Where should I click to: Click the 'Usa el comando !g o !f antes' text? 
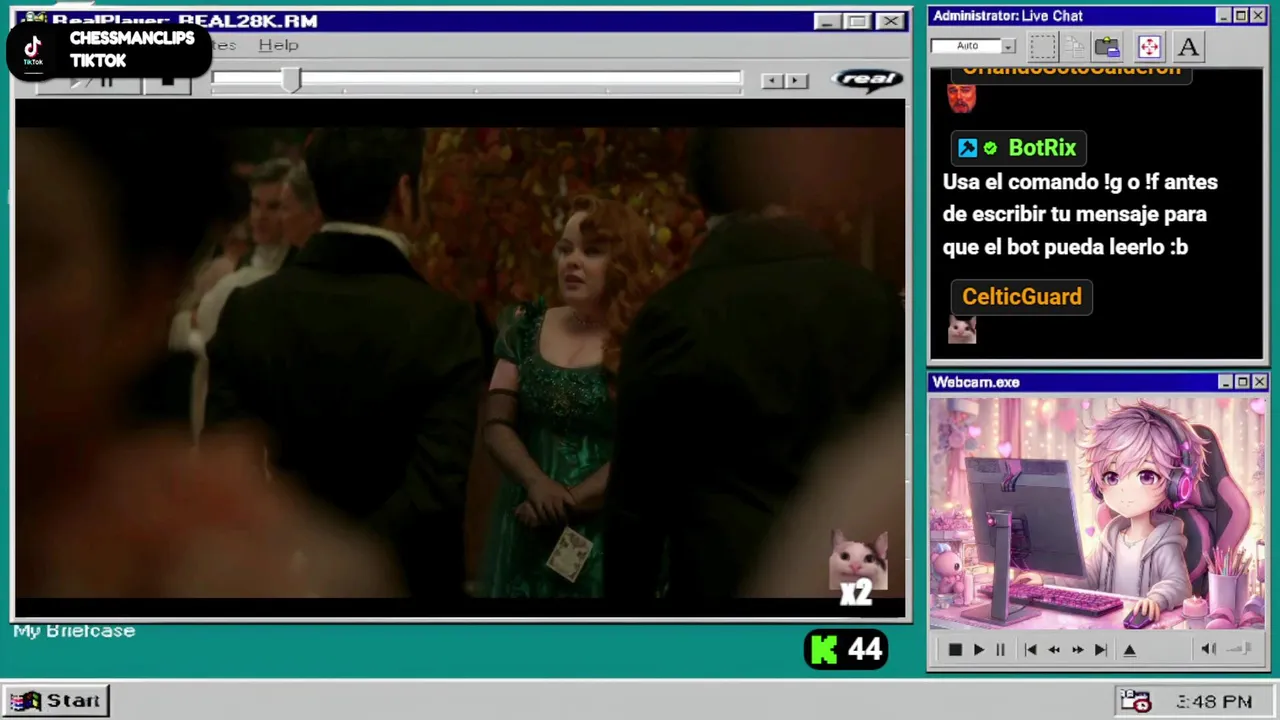(1080, 182)
